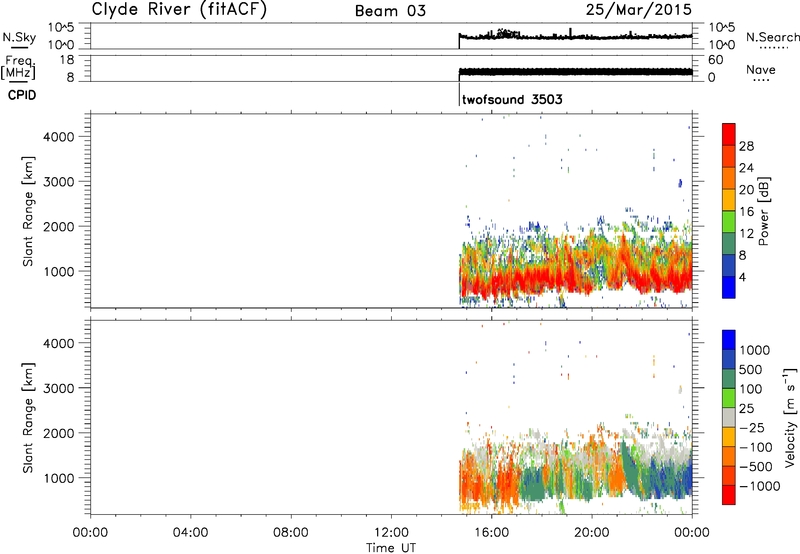Click the '08:00' time tick label
The width and height of the screenshot is (800, 554).
tap(291, 533)
